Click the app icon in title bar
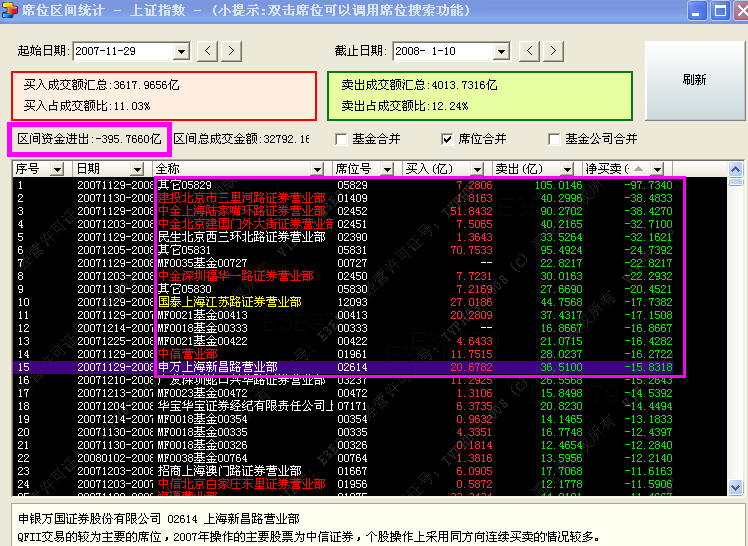Screen dimensions: 748x546 [11, 12]
